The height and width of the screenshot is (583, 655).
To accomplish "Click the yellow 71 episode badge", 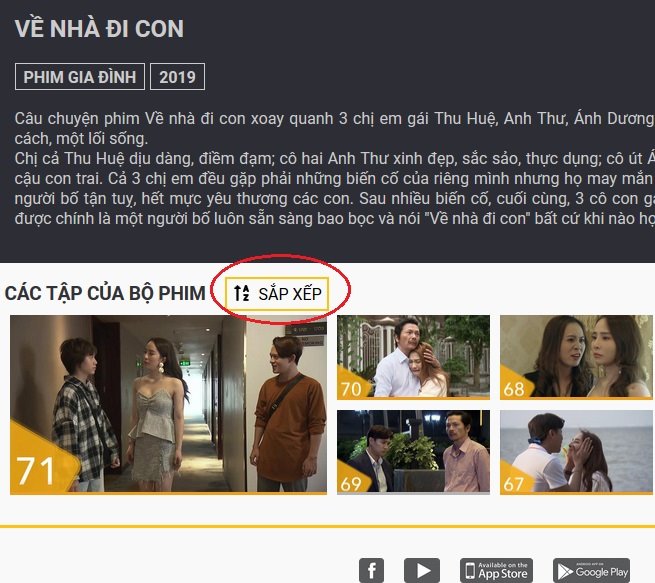I will click(x=40, y=461).
